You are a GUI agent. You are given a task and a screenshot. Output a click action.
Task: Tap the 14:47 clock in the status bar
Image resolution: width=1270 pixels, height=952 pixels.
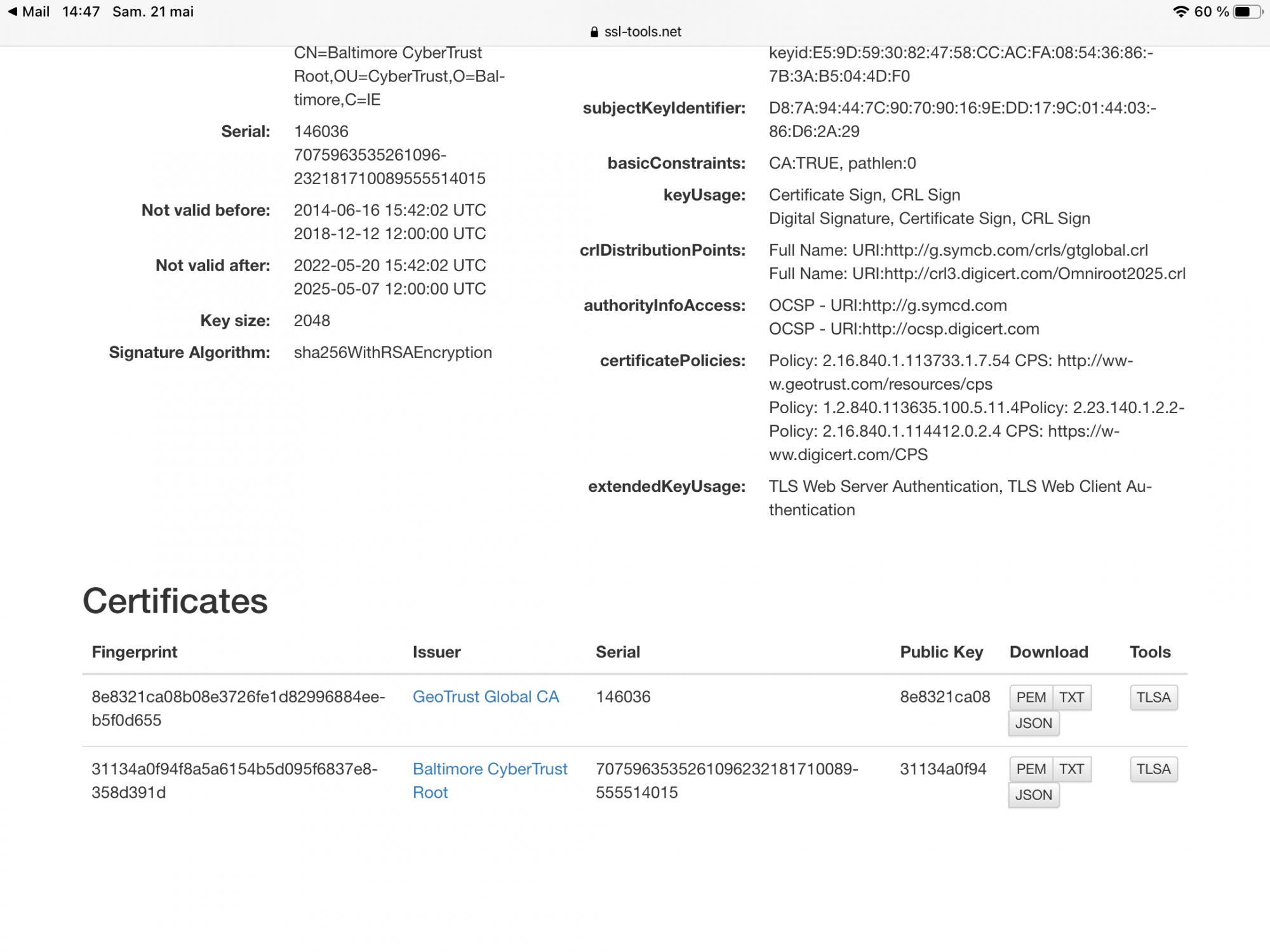(x=81, y=11)
